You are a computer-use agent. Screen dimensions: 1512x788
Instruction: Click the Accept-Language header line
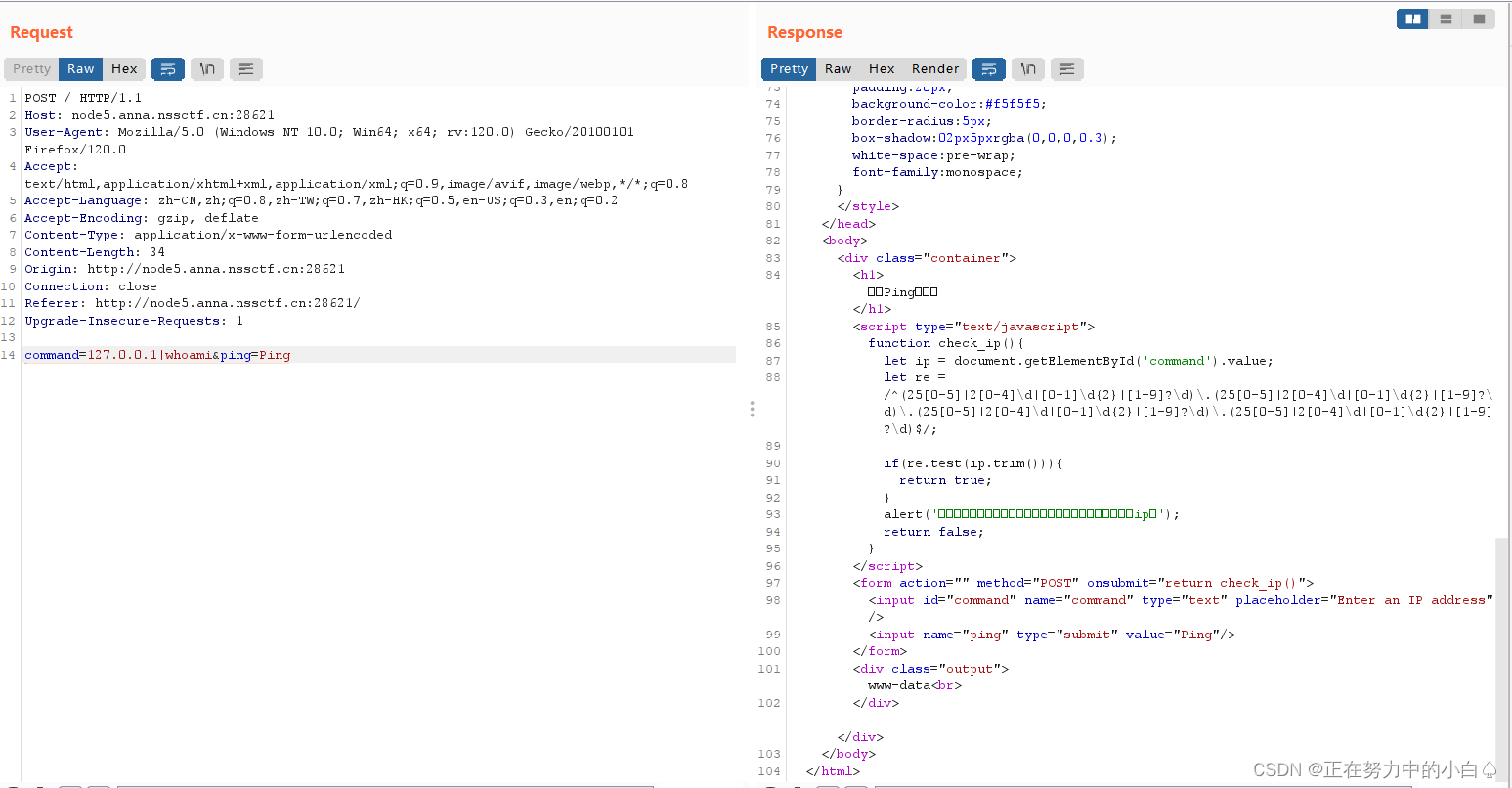(x=322, y=200)
